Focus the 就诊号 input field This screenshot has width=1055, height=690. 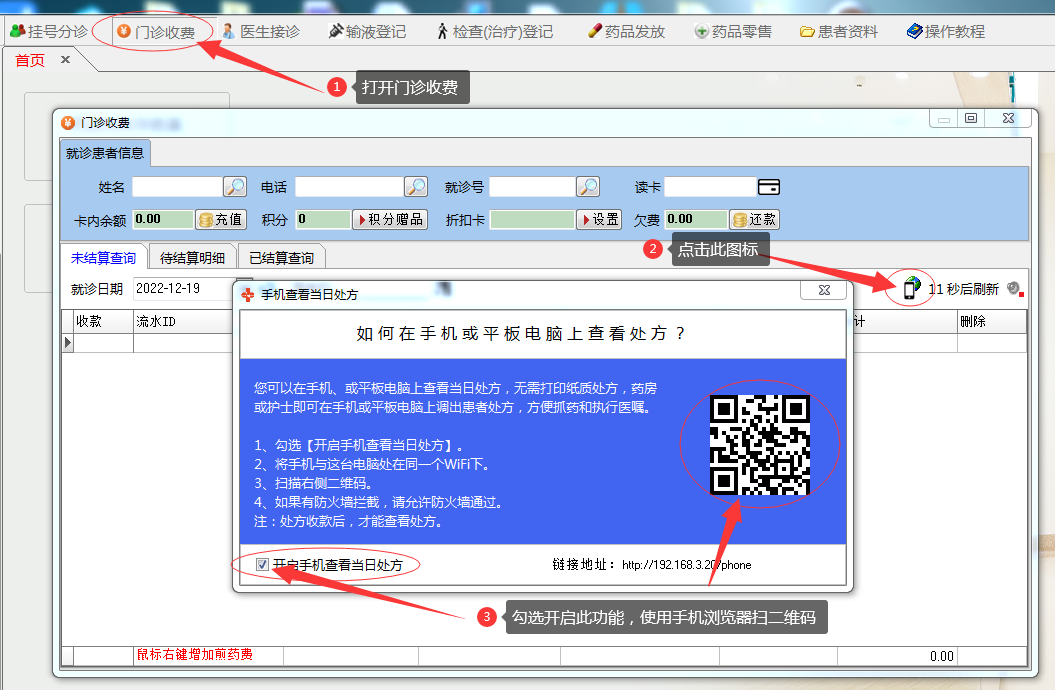532,187
